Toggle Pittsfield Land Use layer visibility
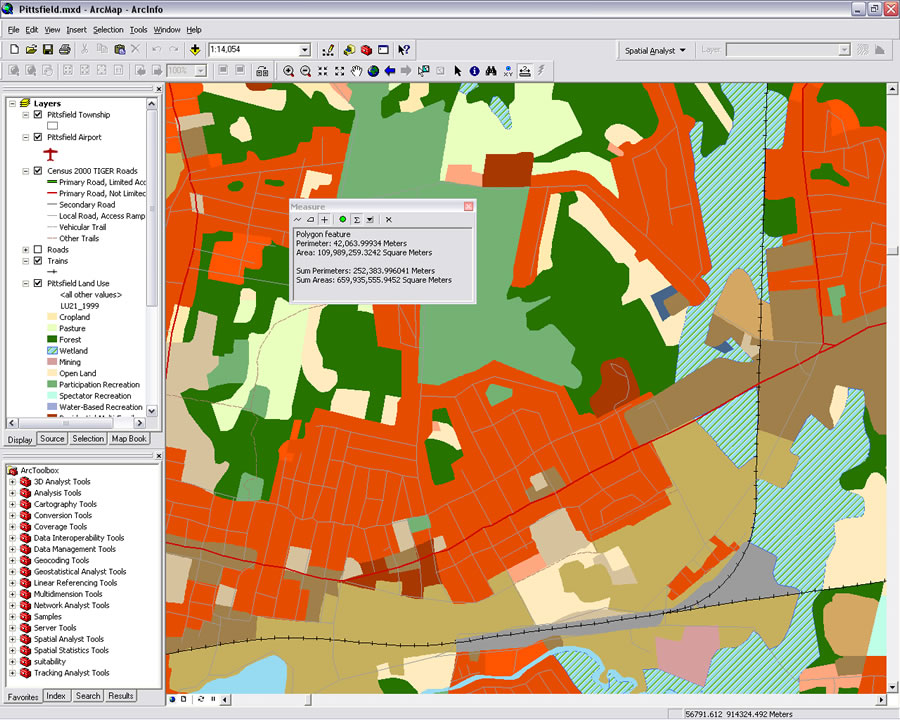 pos(38,284)
